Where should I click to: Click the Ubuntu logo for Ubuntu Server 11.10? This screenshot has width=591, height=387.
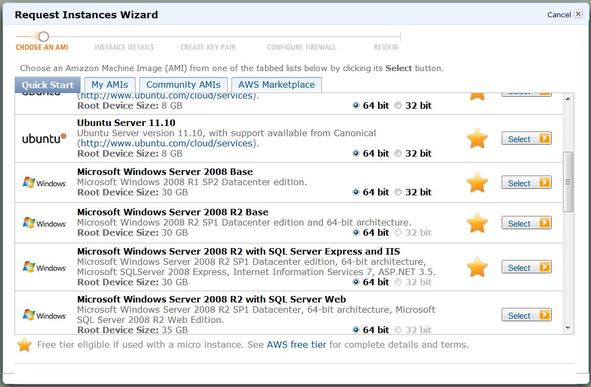click(x=44, y=139)
